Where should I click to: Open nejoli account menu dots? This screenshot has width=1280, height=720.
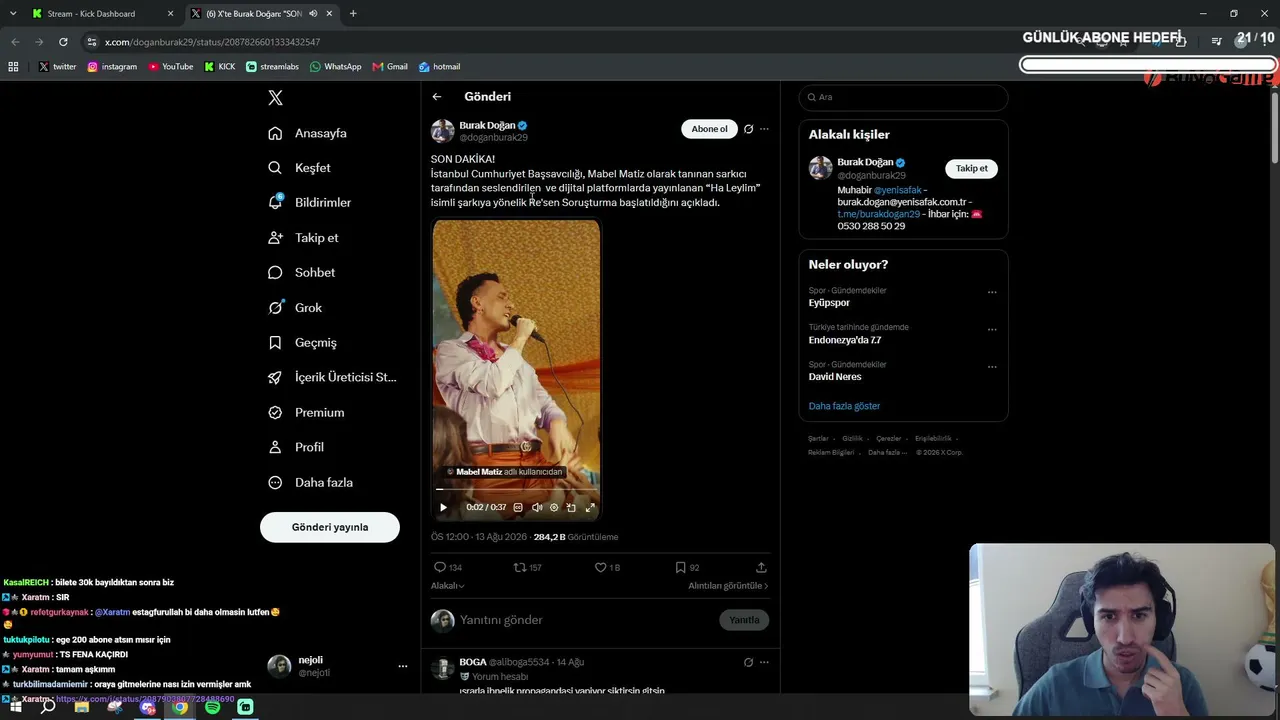click(403, 666)
